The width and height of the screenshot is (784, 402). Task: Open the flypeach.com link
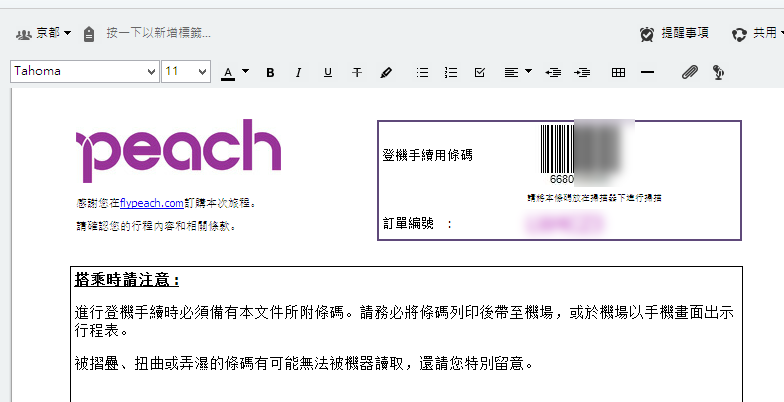(x=152, y=204)
